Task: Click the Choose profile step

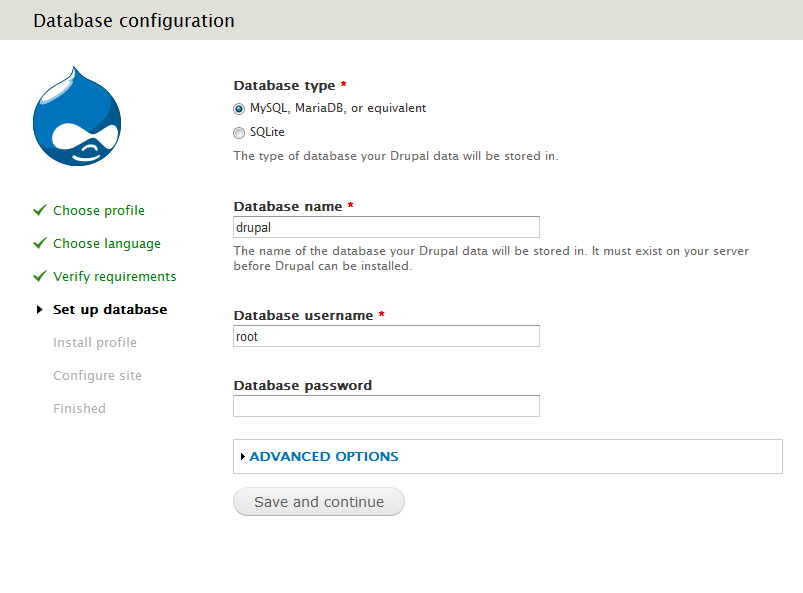Action: pyautogui.click(x=99, y=210)
